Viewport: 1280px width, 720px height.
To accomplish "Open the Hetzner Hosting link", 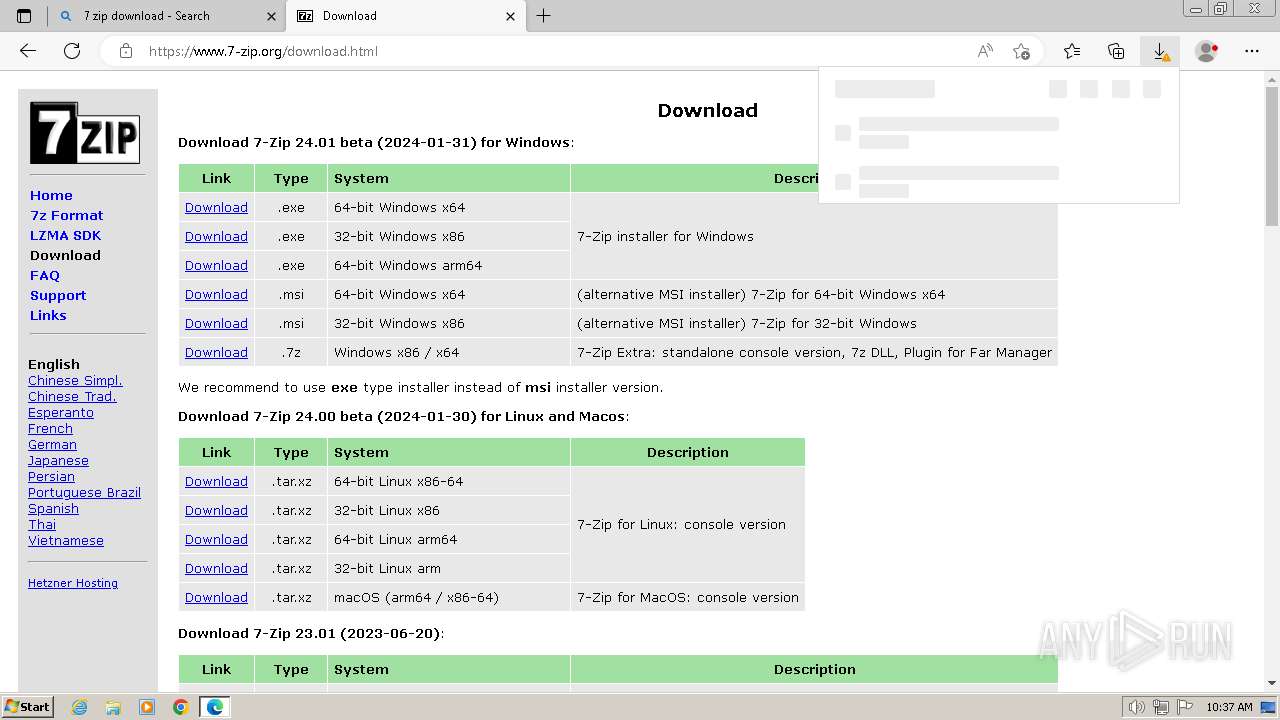I will [73, 583].
